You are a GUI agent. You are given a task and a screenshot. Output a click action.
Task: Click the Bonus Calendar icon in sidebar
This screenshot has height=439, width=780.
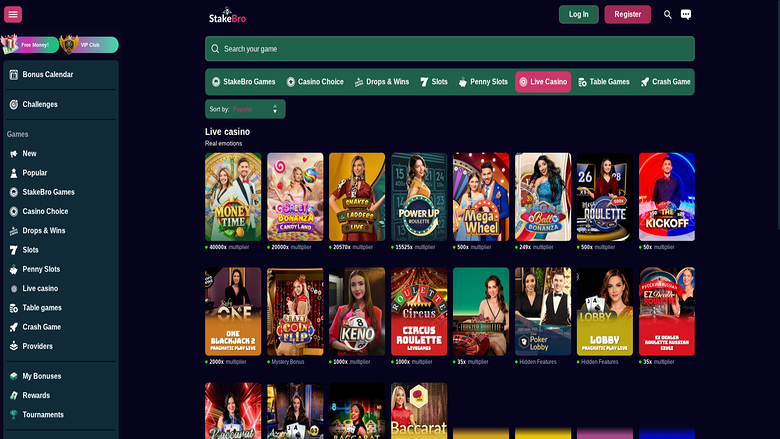(x=13, y=75)
